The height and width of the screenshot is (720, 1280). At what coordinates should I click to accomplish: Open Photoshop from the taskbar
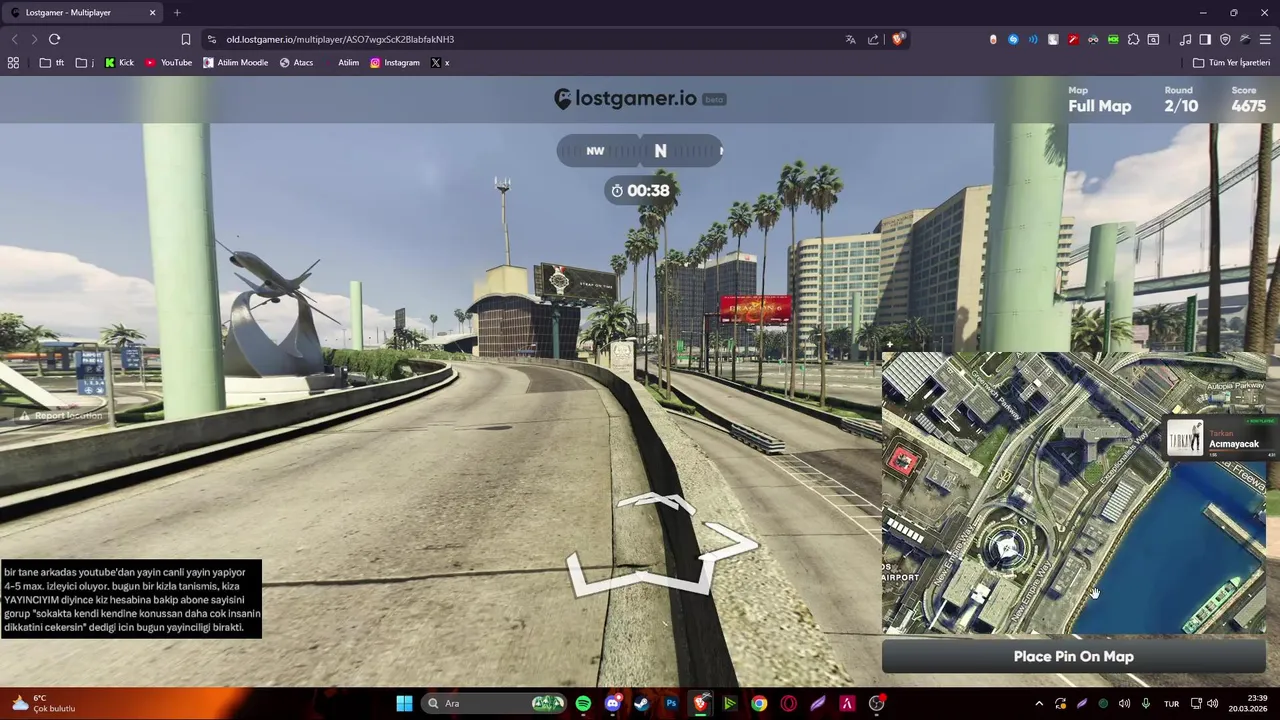671,703
